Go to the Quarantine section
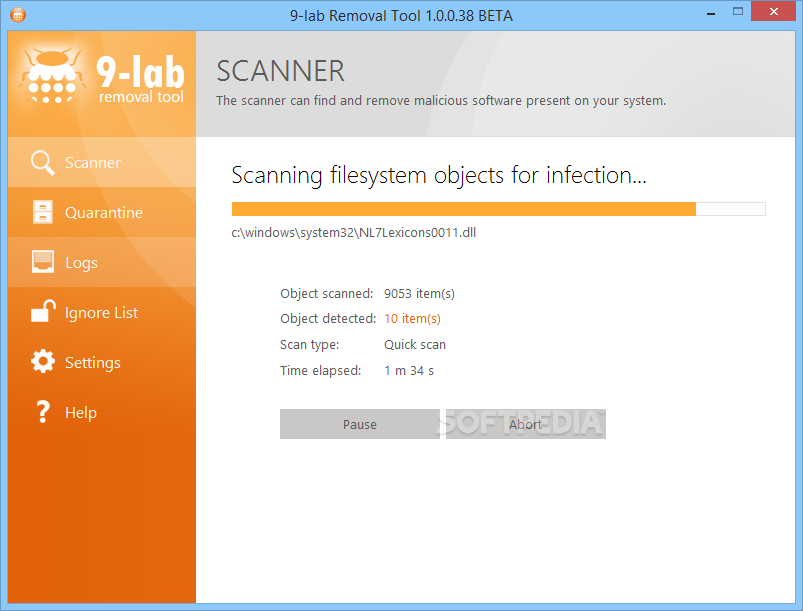The height and width of the screenshot is (611, 803). tap(102, 212)
